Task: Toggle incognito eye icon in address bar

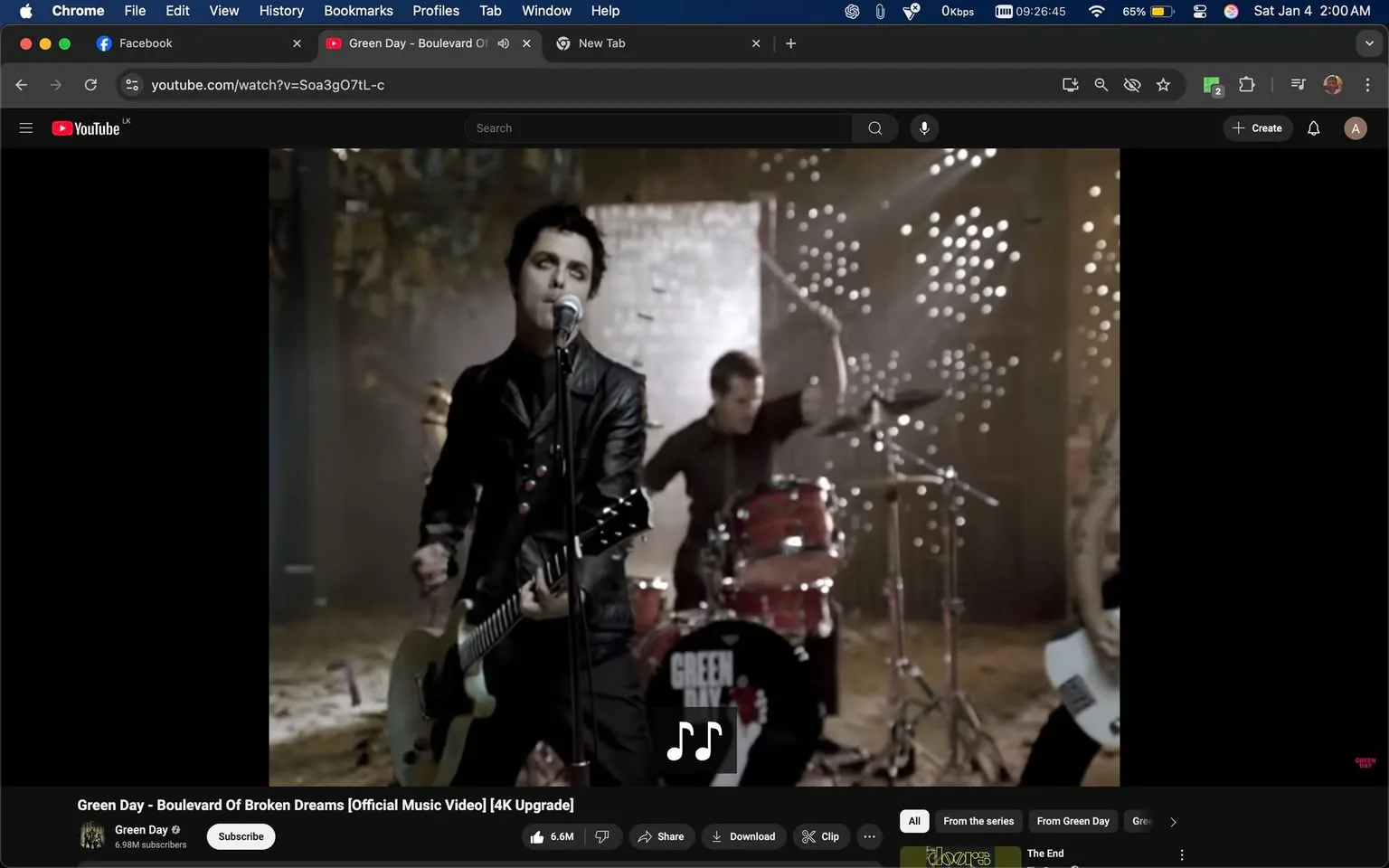Action: point(1131,84)
